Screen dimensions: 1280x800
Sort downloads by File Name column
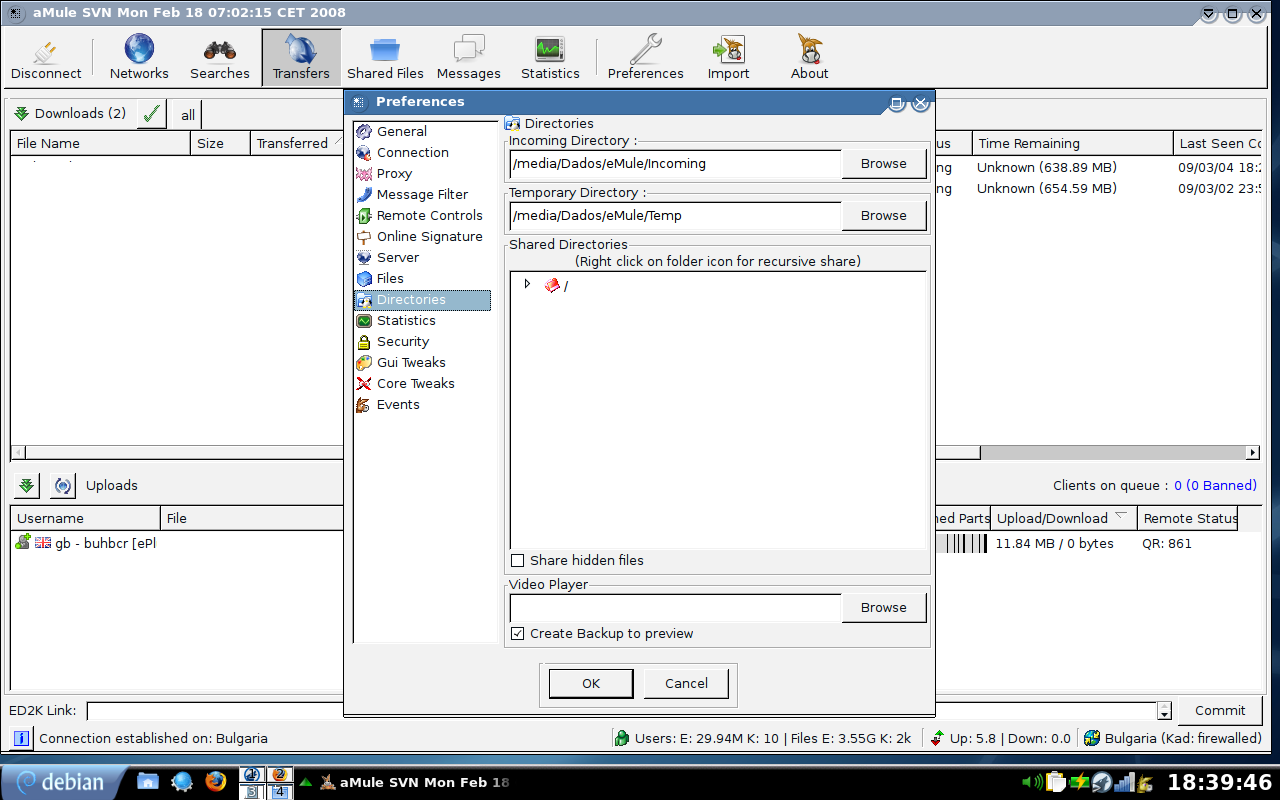pos(100,143)
